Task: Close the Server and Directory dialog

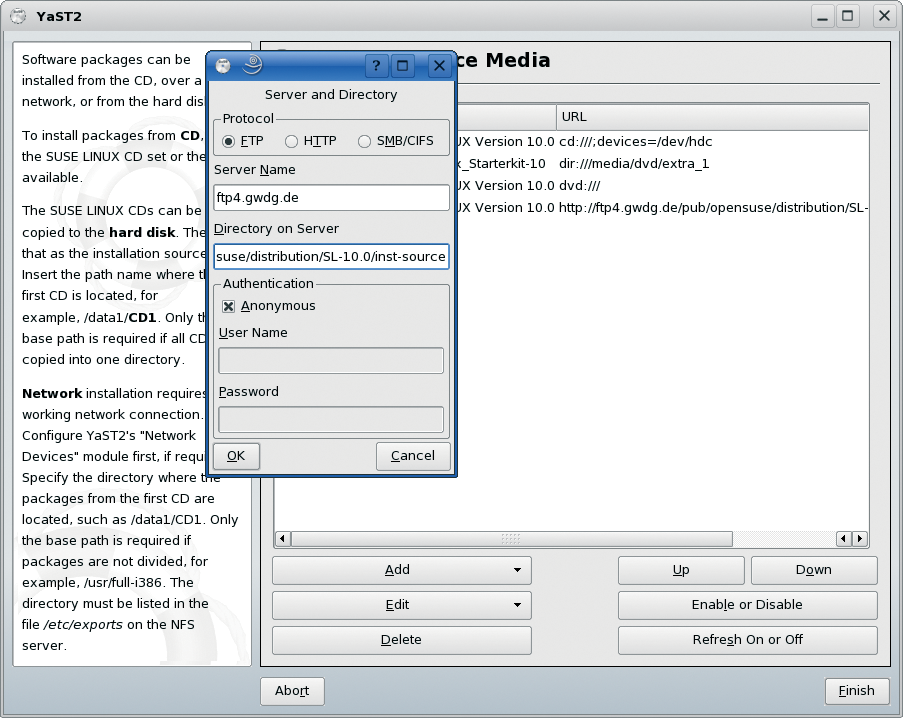Action: [439, 66]
